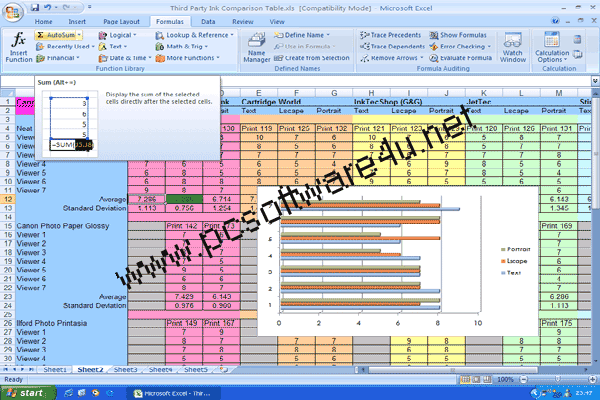Insert a new worksheet tab

[224, 370]
